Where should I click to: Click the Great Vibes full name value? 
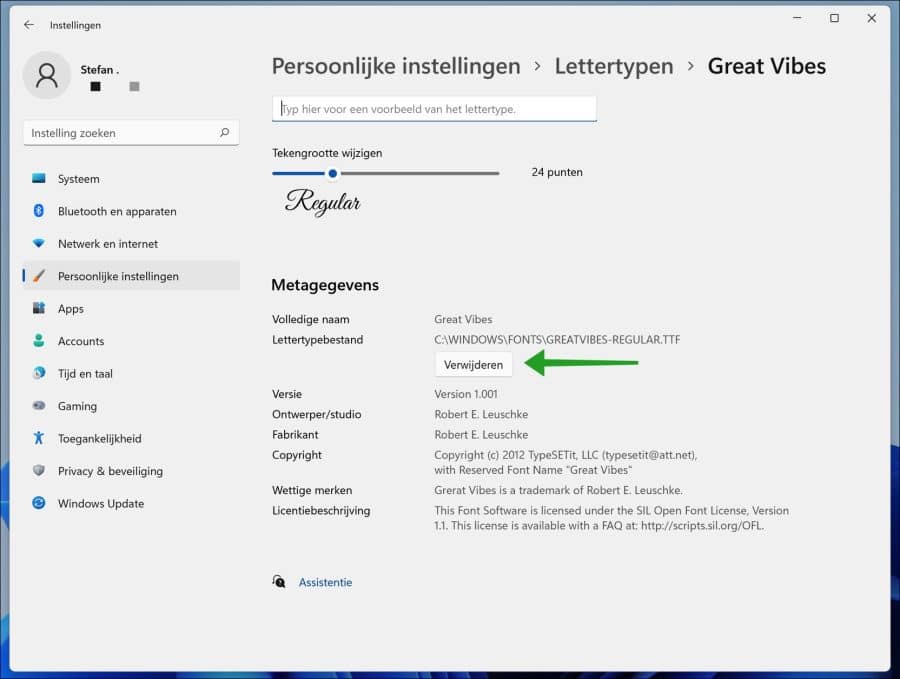tap(463, 319)
